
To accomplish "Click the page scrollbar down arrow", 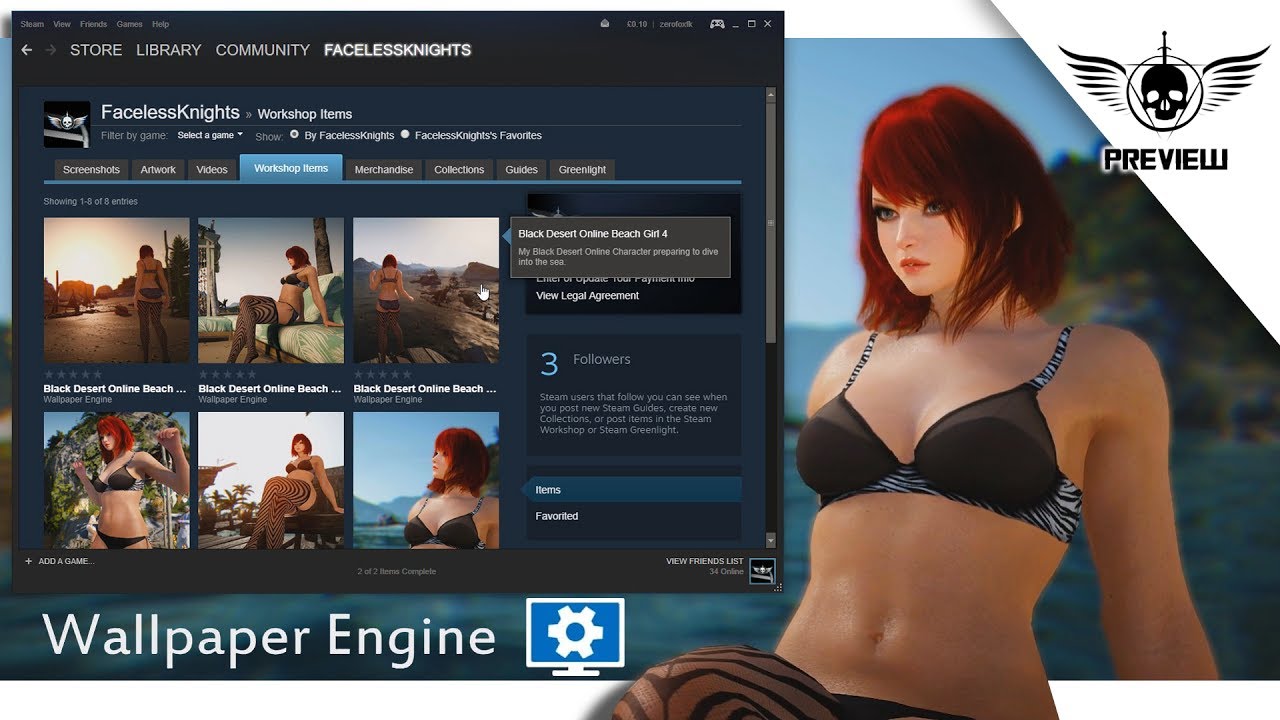I will pyautogui.click(x=771, y=540).
